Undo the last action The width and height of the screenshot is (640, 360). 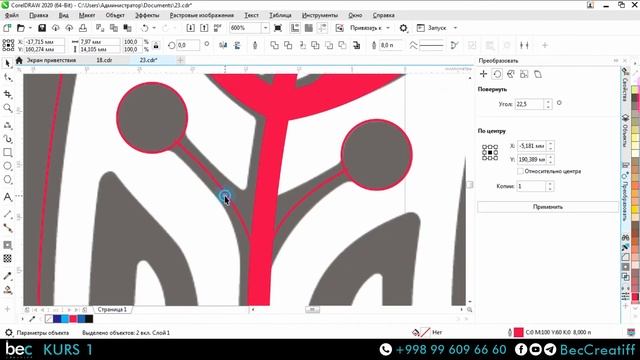pyautogui.click(x=145, y=28)
